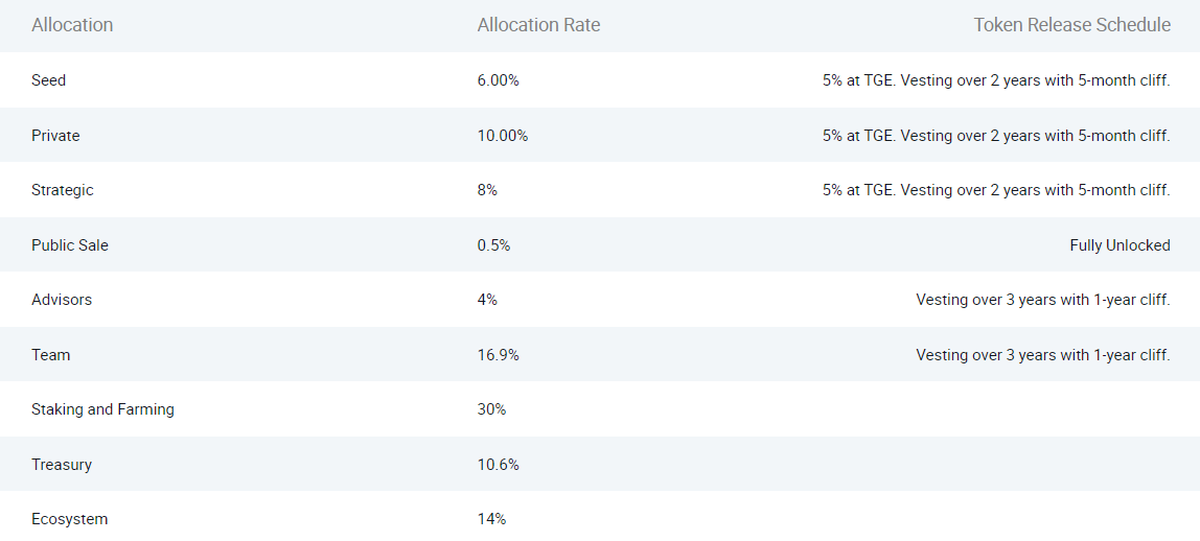Click the Strategic row label
Screen dimensions: 1200x541
click(x=62, y=190)
